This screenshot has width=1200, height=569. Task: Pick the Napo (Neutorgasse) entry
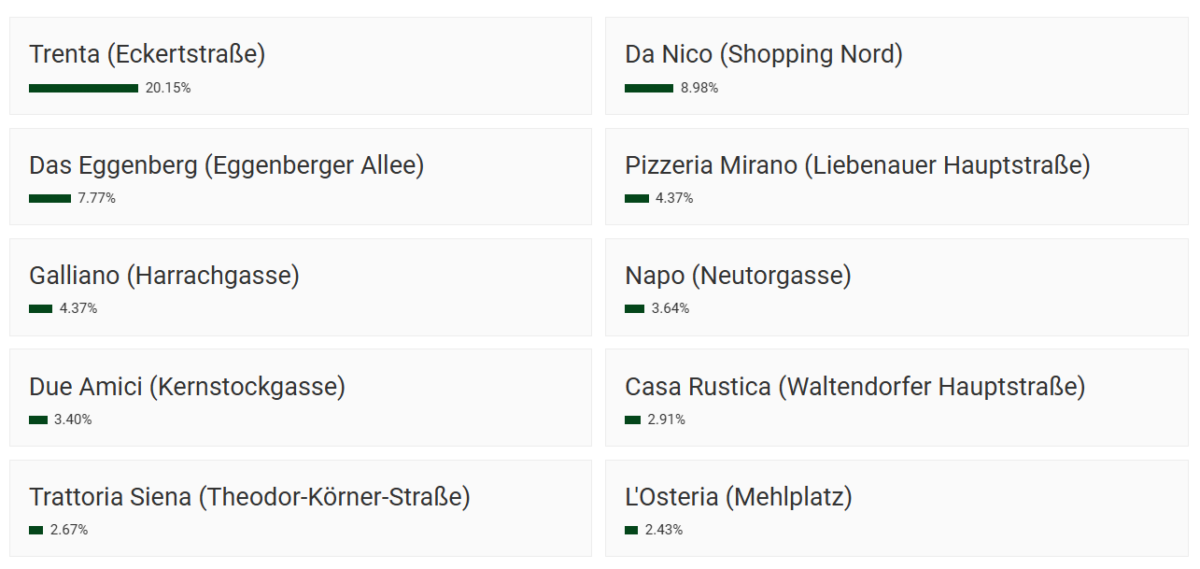pos(896,287)
